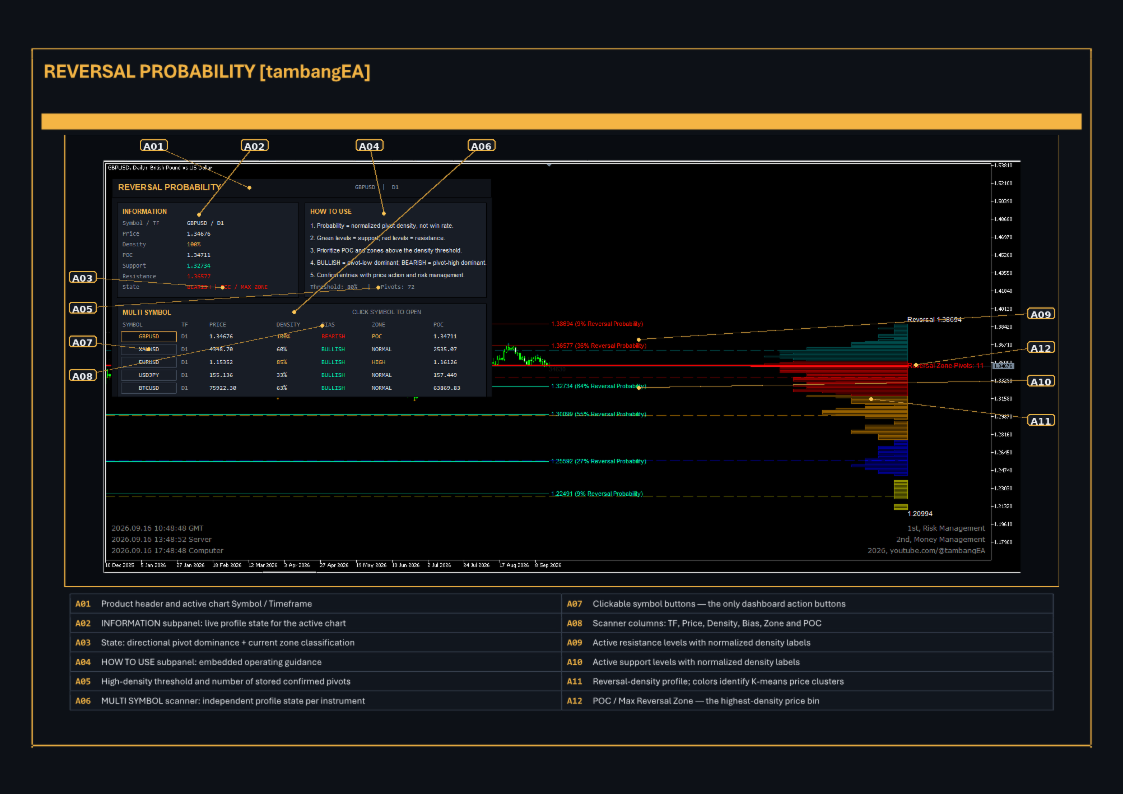Click the A11 callout badge
Image resolution: width=1123 pixels, height=794 pixels.
coord(1041,421)
